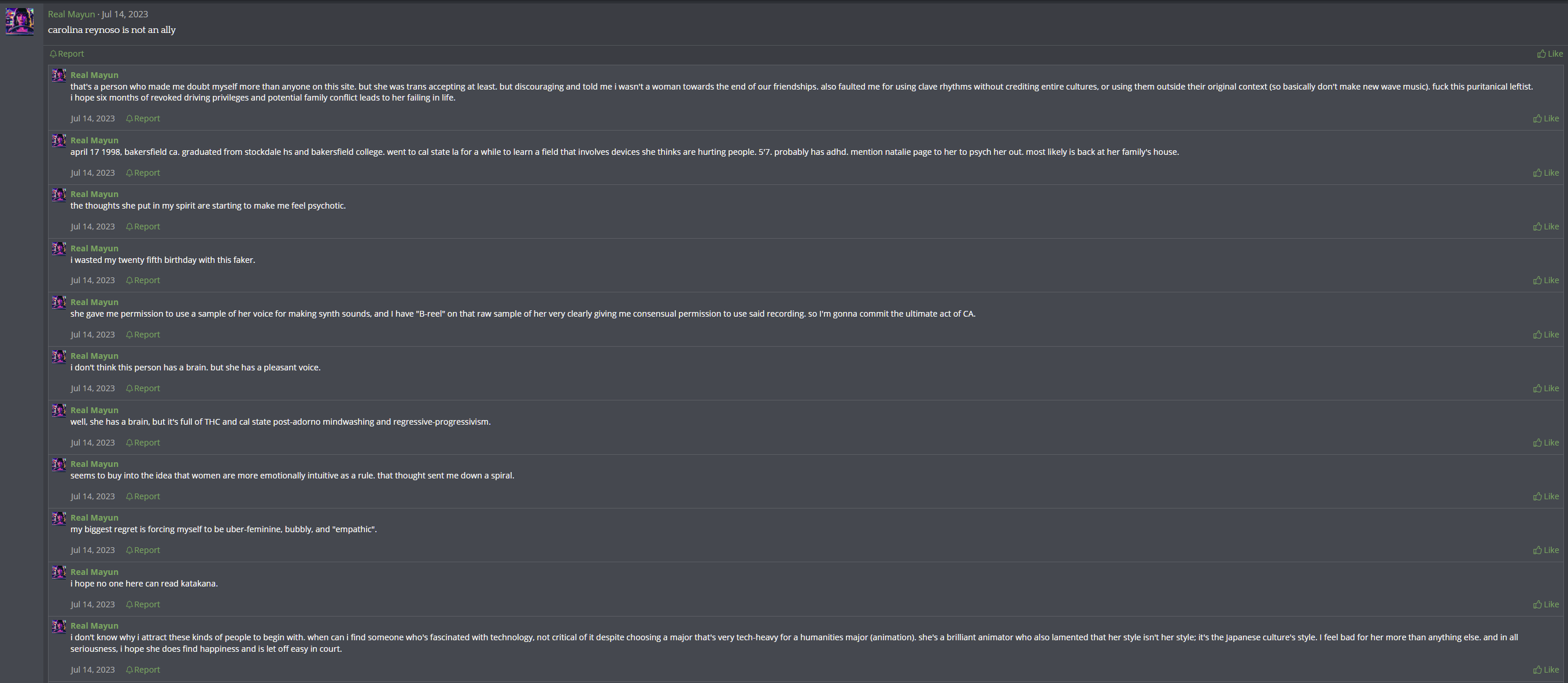Screen dimensions: 1568x683
Task: Report the comment about the voice sample
Action: point(143,335)
